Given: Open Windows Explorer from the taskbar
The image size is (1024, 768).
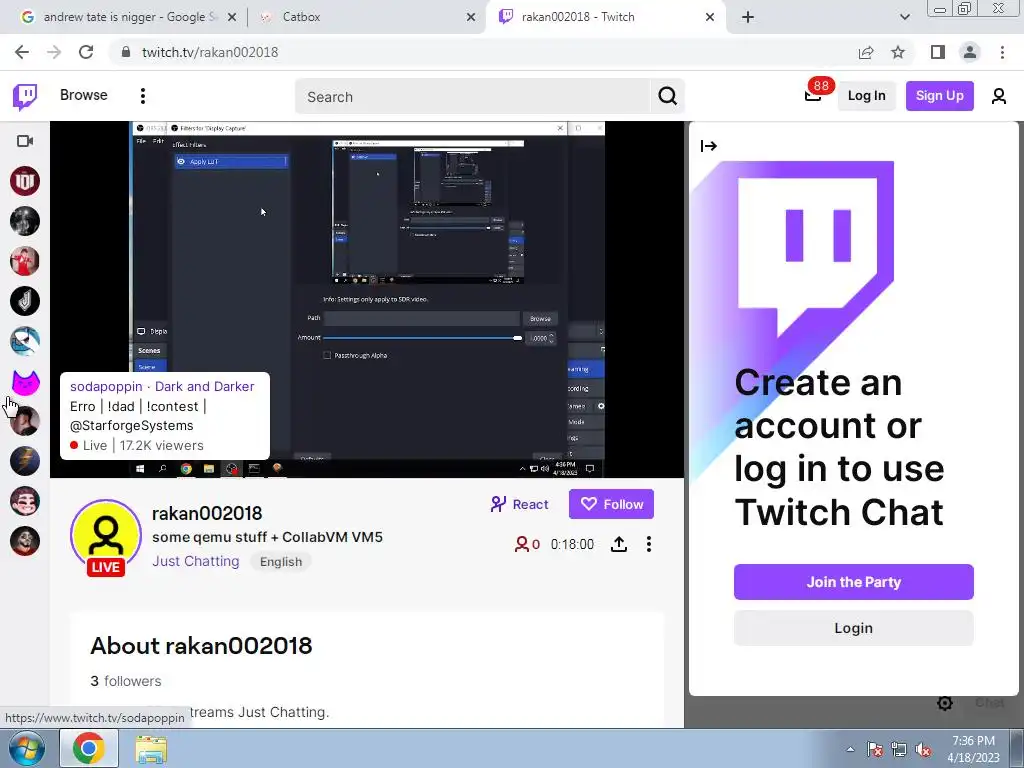Looking at the screenshot, I should point(151,750).
